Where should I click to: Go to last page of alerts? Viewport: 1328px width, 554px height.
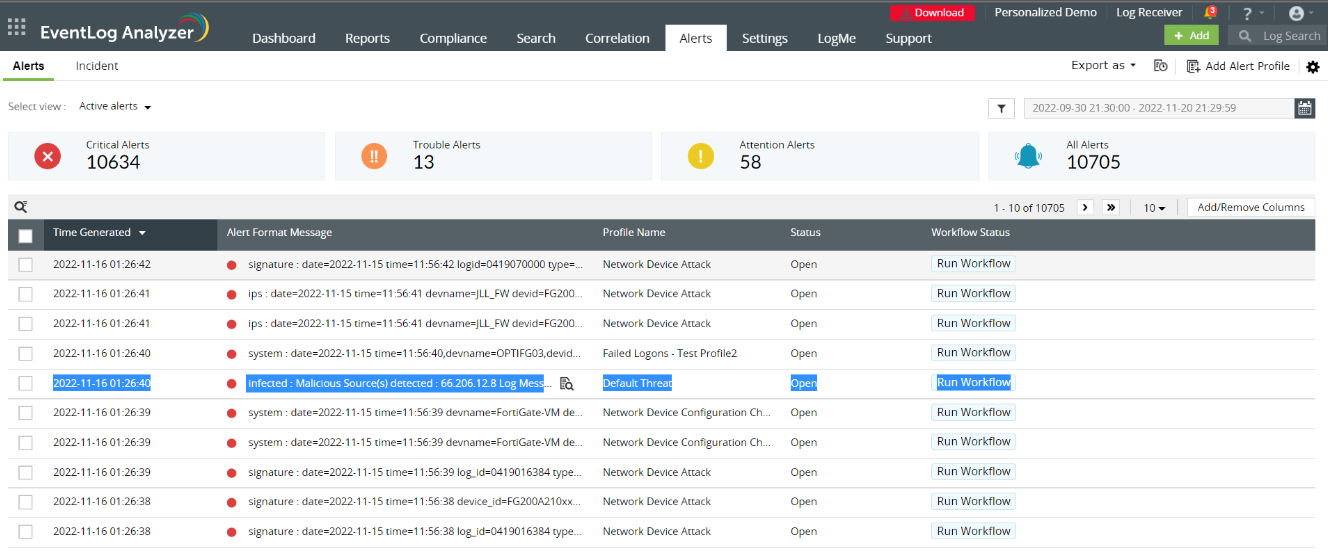click(1111, 207)
